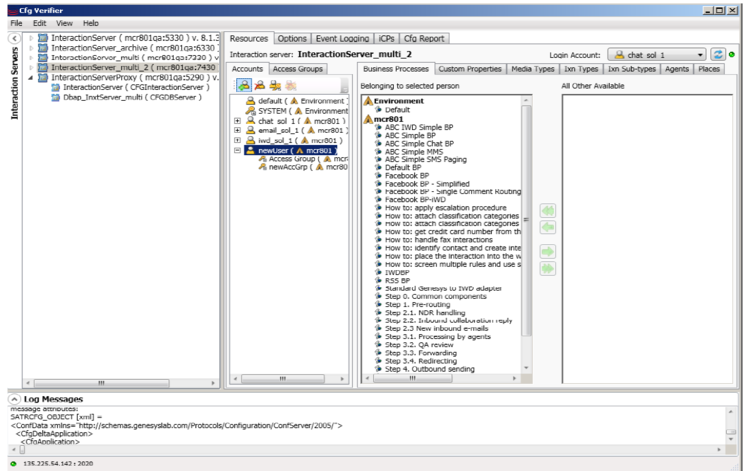Click the icon beside Step 4. Outbound sending
Screen dimensions: 750x471
(x=378, y=369)
